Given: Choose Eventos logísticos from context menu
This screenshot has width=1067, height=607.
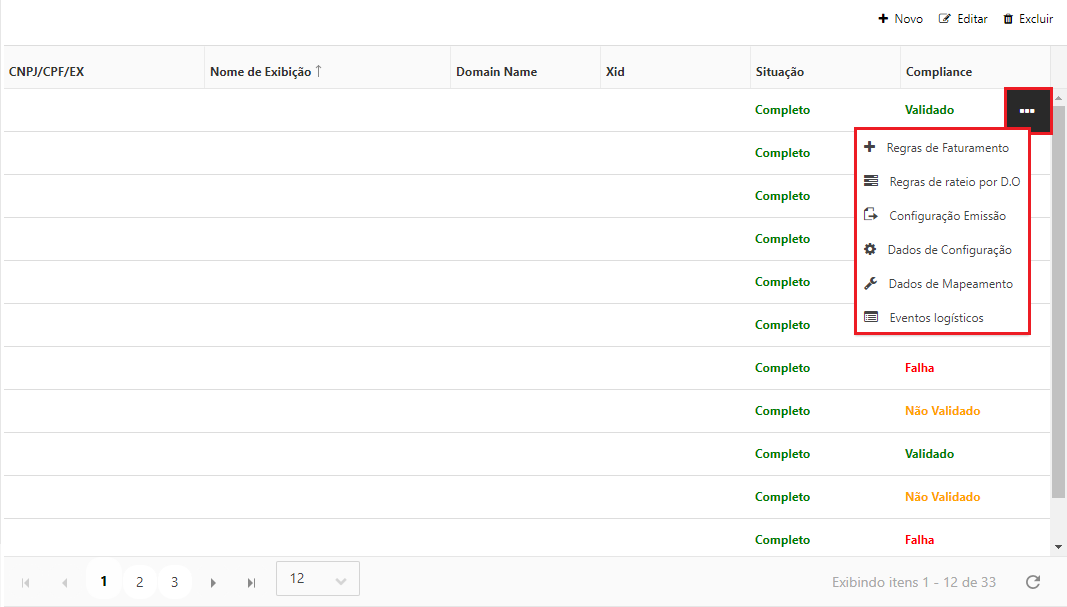Looking at the screenshot, I should (x=935, y=318).
